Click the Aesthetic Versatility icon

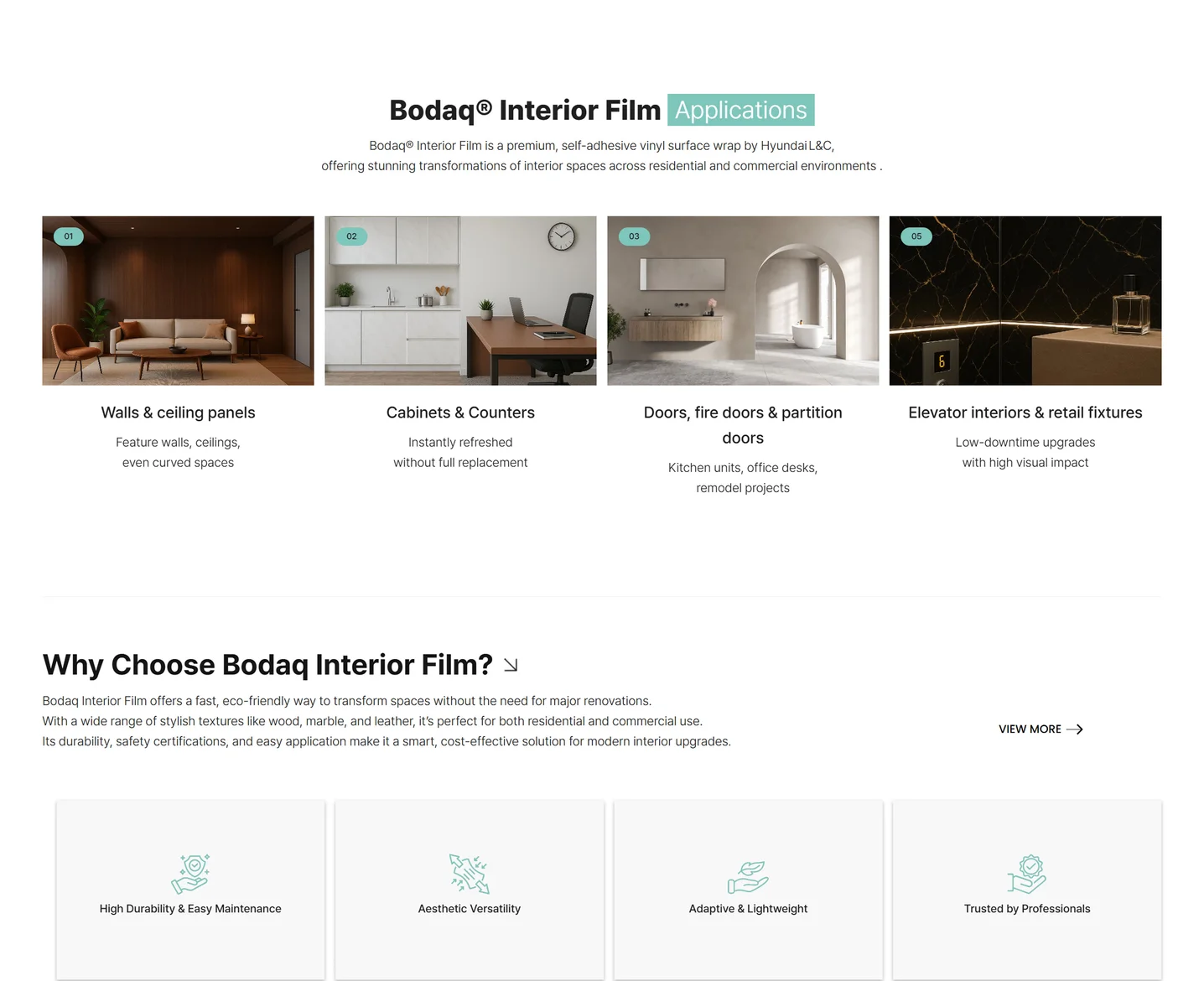pyautogui.click(x=469, y=874)
